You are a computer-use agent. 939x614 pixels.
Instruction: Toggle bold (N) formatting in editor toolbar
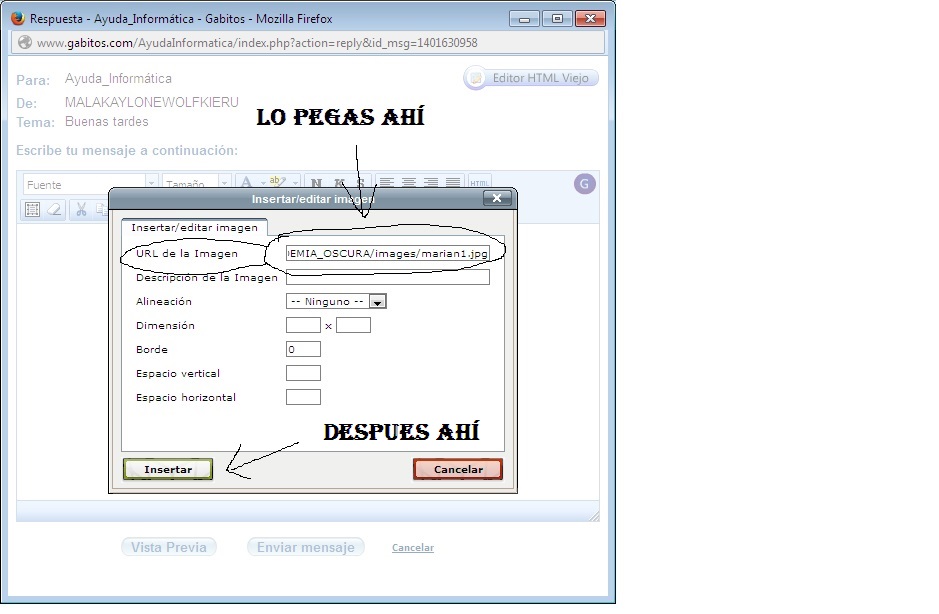[316, 183]
